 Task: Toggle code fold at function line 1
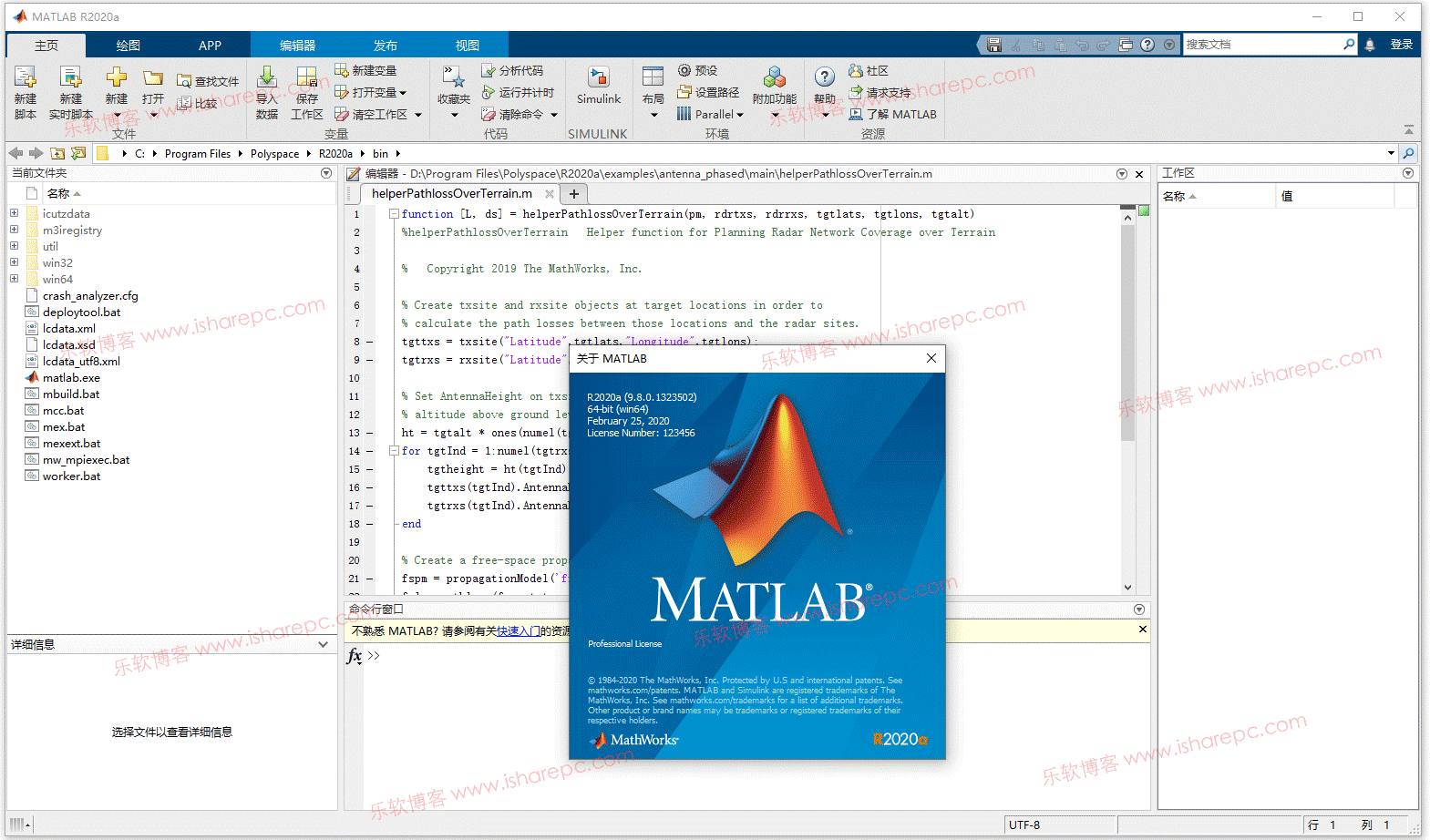(x=394, y=214)
